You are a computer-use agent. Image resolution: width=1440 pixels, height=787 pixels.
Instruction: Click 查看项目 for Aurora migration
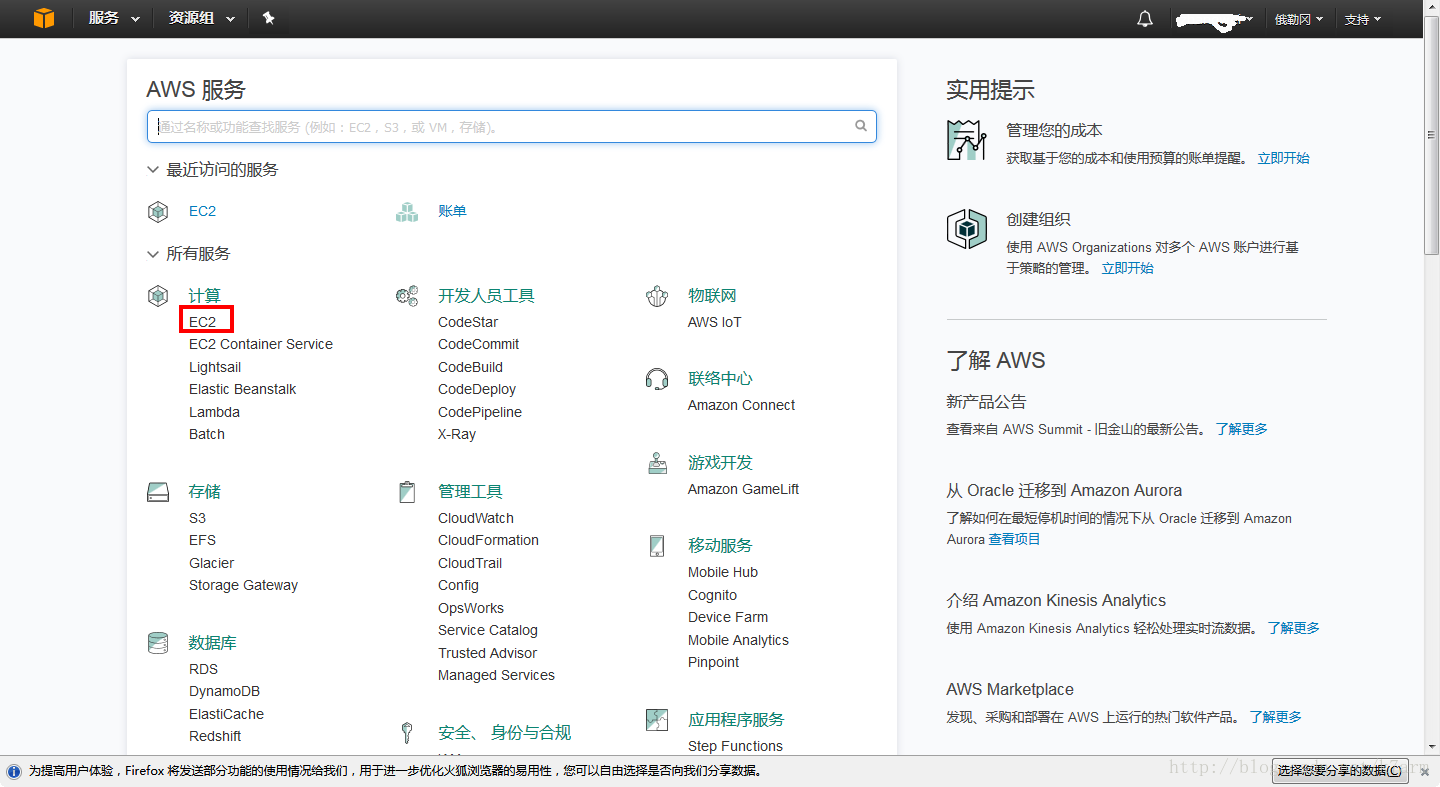pos(1015,539)
